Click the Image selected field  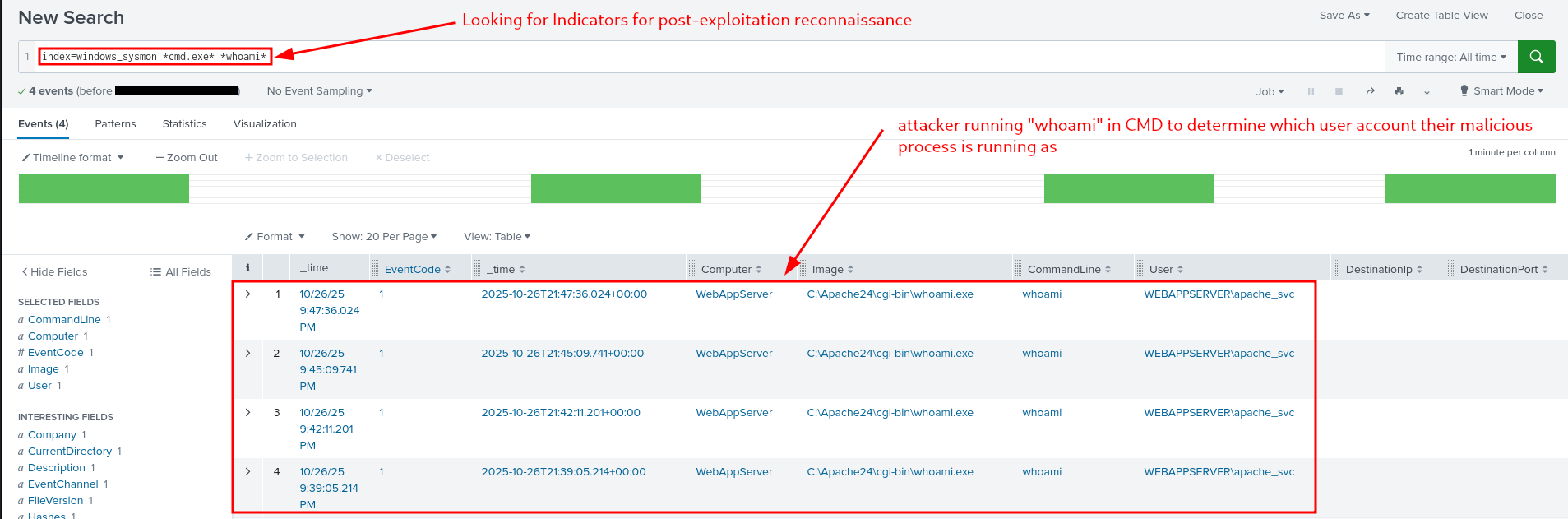point(43,368)
